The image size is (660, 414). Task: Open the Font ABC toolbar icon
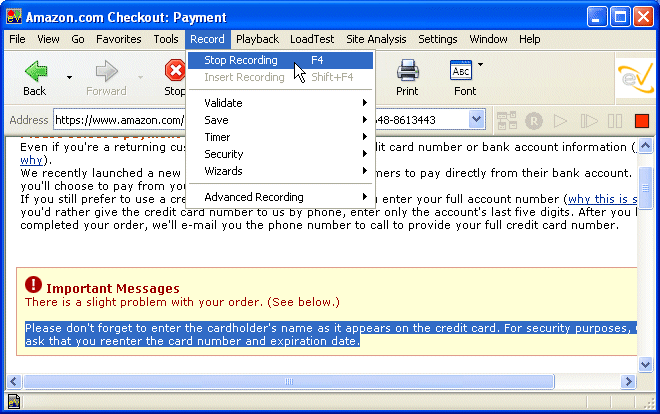[461, 71]
